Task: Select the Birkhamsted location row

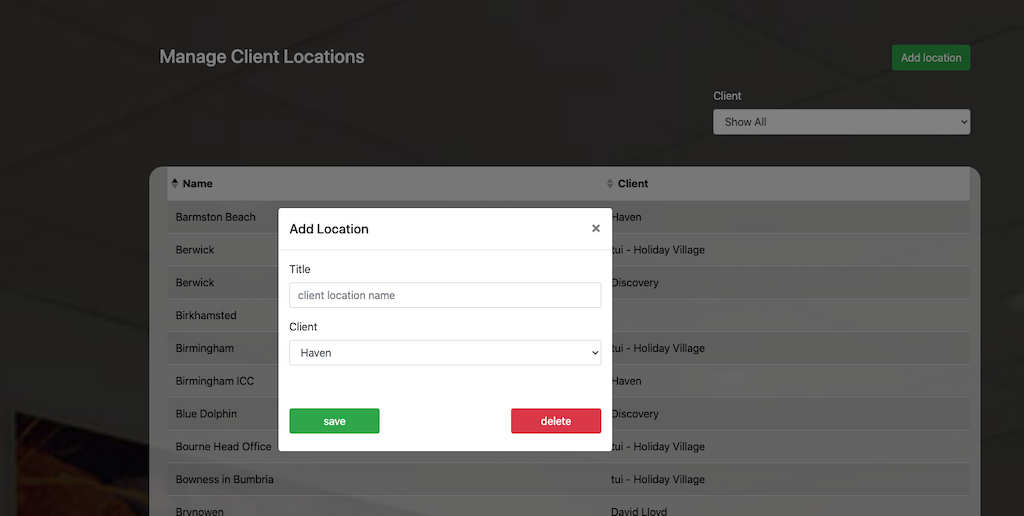Action: (206, 315)
